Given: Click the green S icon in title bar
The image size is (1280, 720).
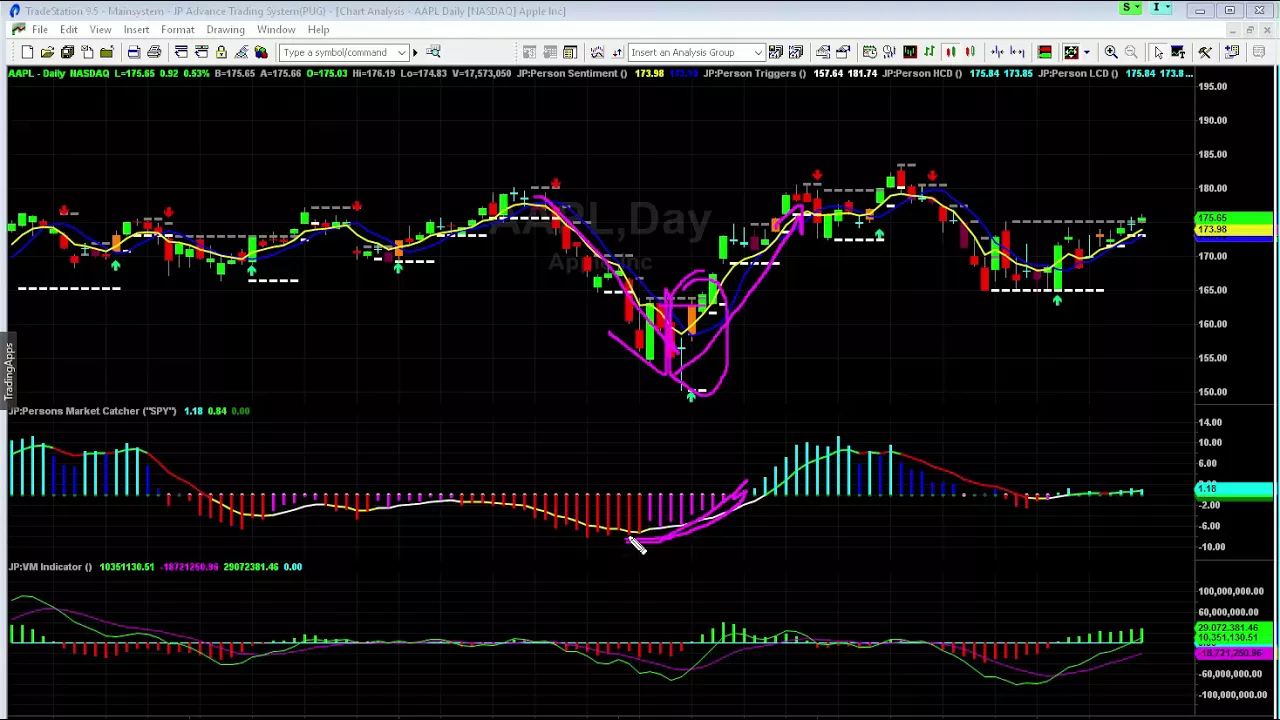Looking at the screenshot, I should click(1130, 9).
